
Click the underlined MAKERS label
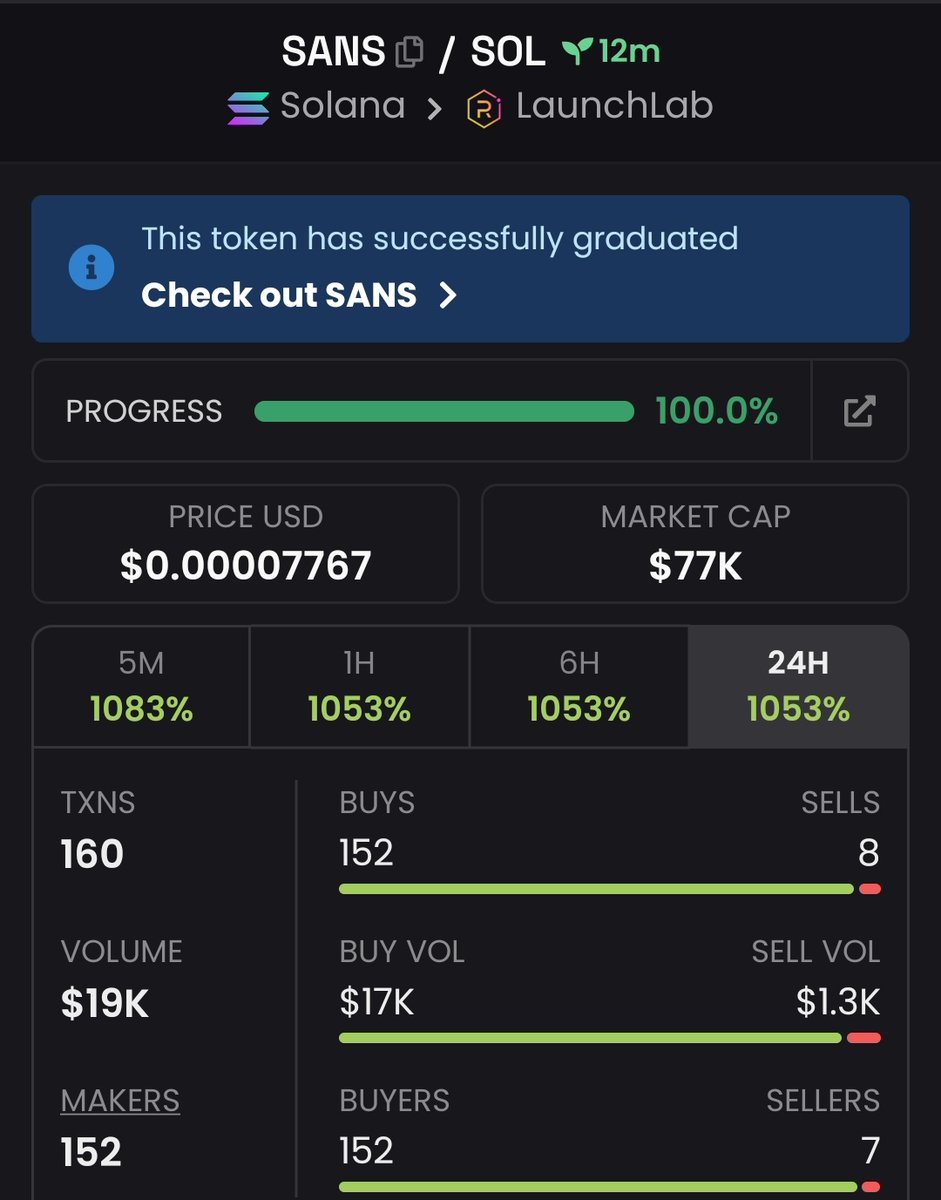(x=120, y=1101)
